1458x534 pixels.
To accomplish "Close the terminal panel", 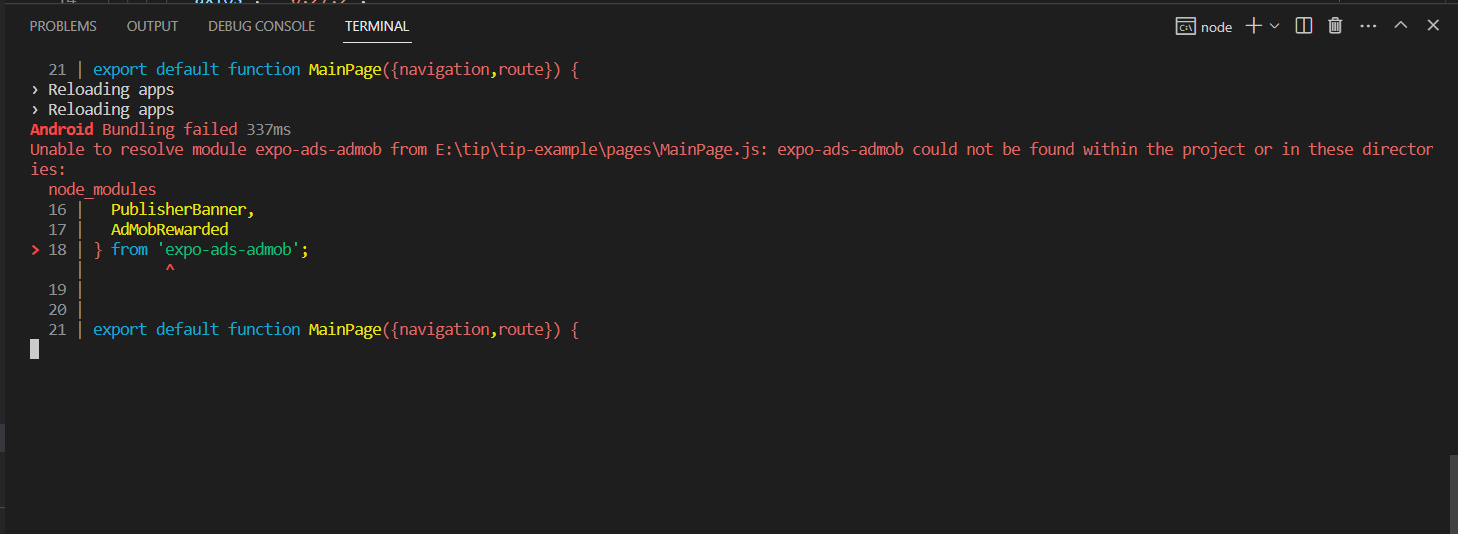I will (x=1433, y=26).
